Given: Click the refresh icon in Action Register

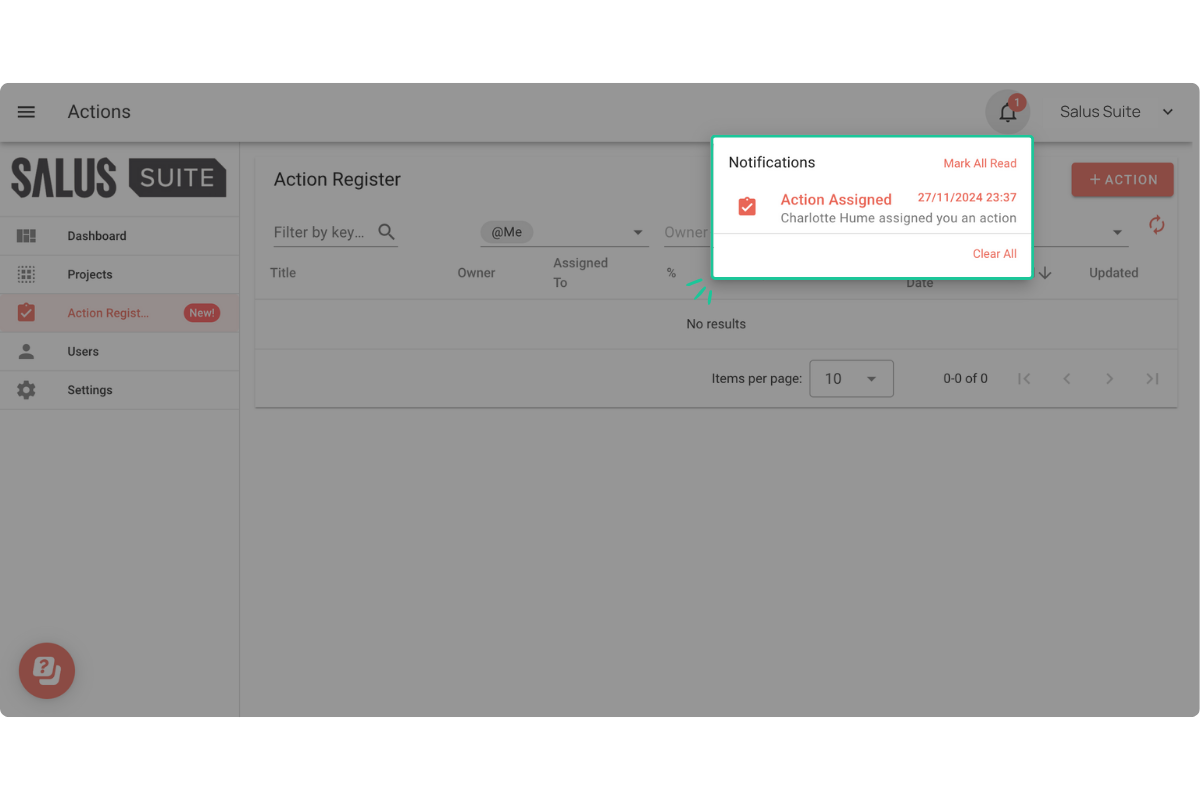Looking at the screenshot, I should point(1156,225).
